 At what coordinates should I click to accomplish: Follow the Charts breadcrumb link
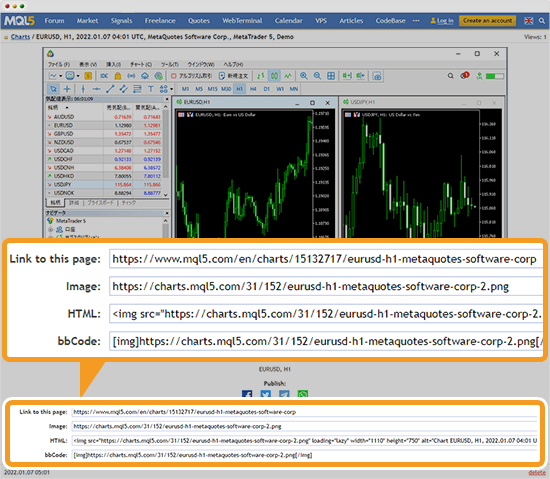click(20, 37)
